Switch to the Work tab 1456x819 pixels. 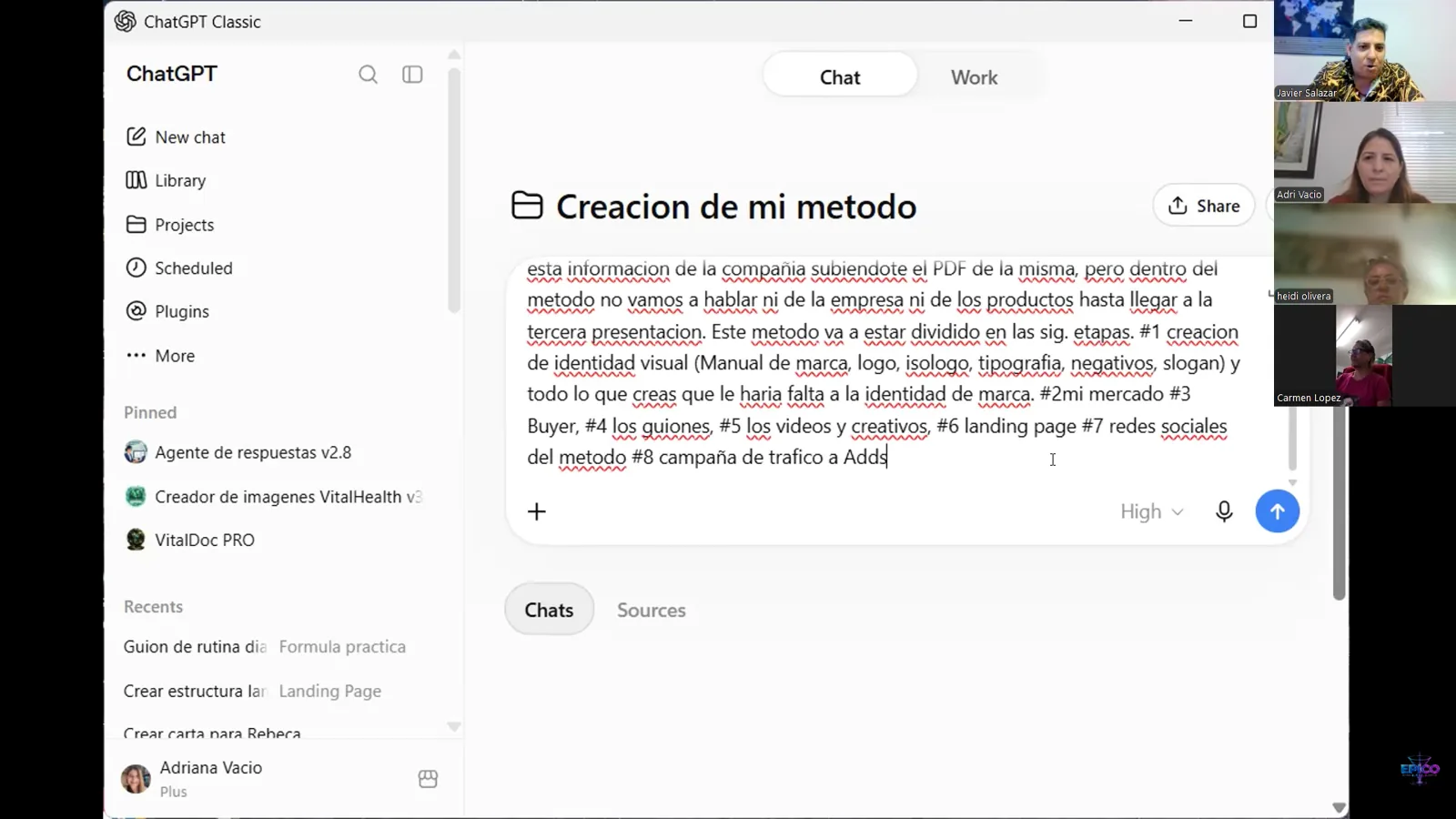click(974, 77)
